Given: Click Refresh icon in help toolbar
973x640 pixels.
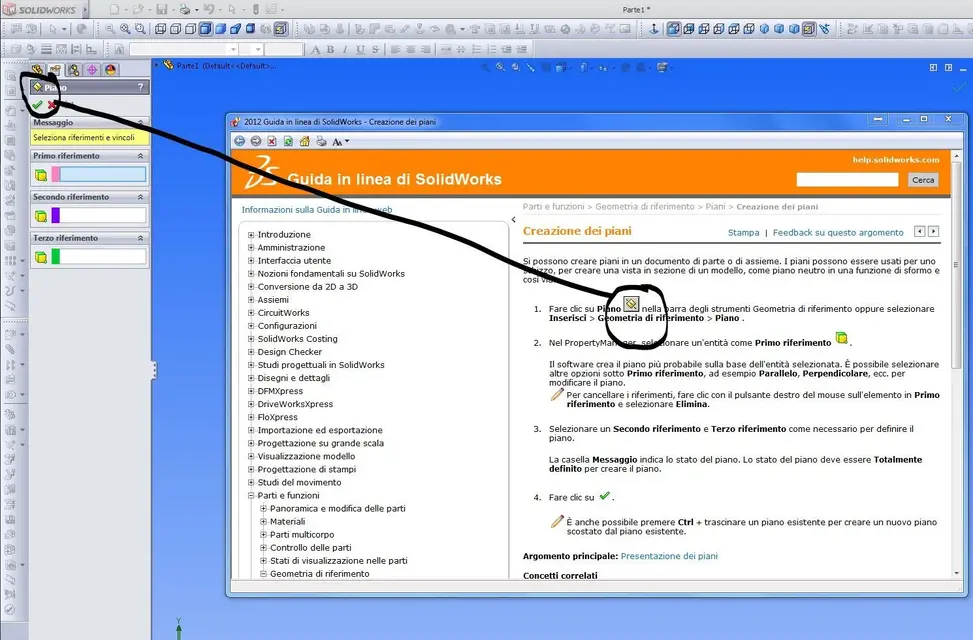Looking at the screenshot, I should pyautogui.click(x=288, y=142).
